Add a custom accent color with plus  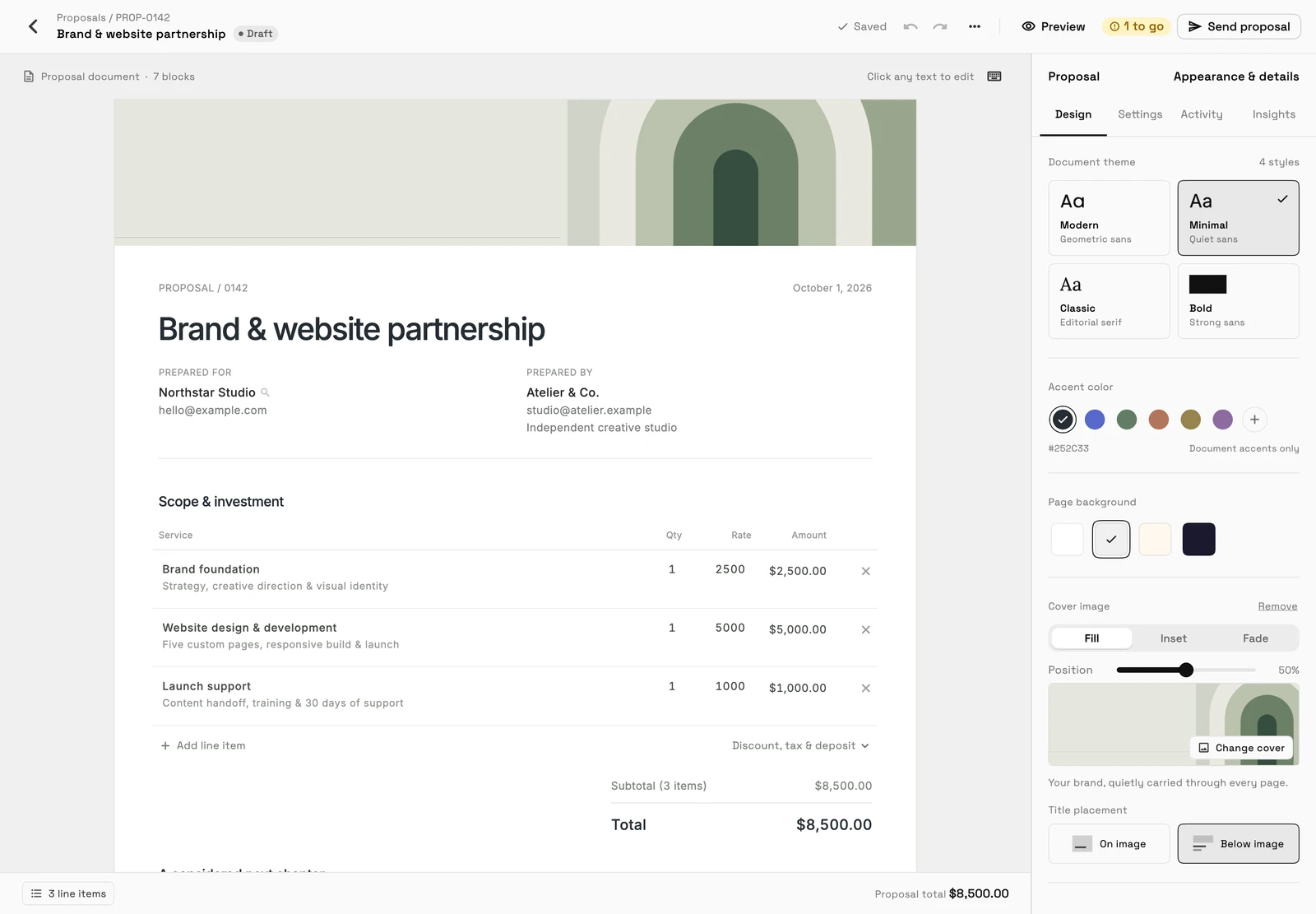click(1254, 420)
